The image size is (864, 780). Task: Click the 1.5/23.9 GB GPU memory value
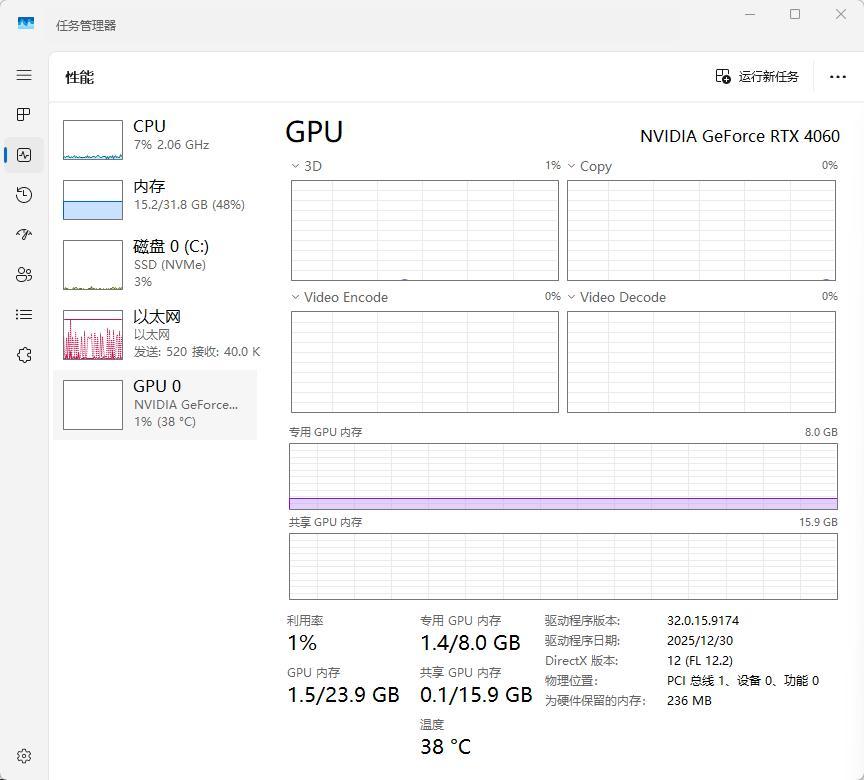(343, 695)
